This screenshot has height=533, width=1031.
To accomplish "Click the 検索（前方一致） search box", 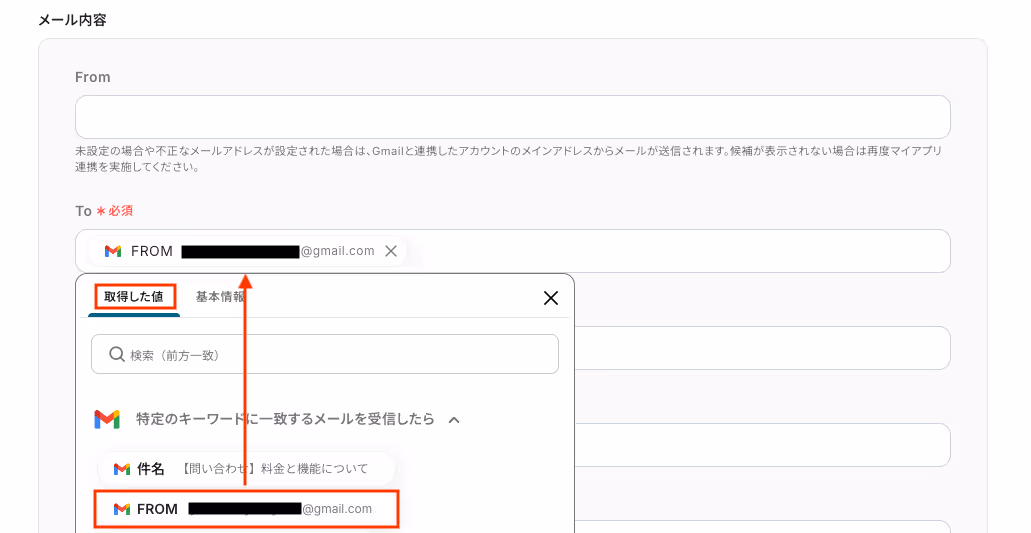I will coord(325,355).
